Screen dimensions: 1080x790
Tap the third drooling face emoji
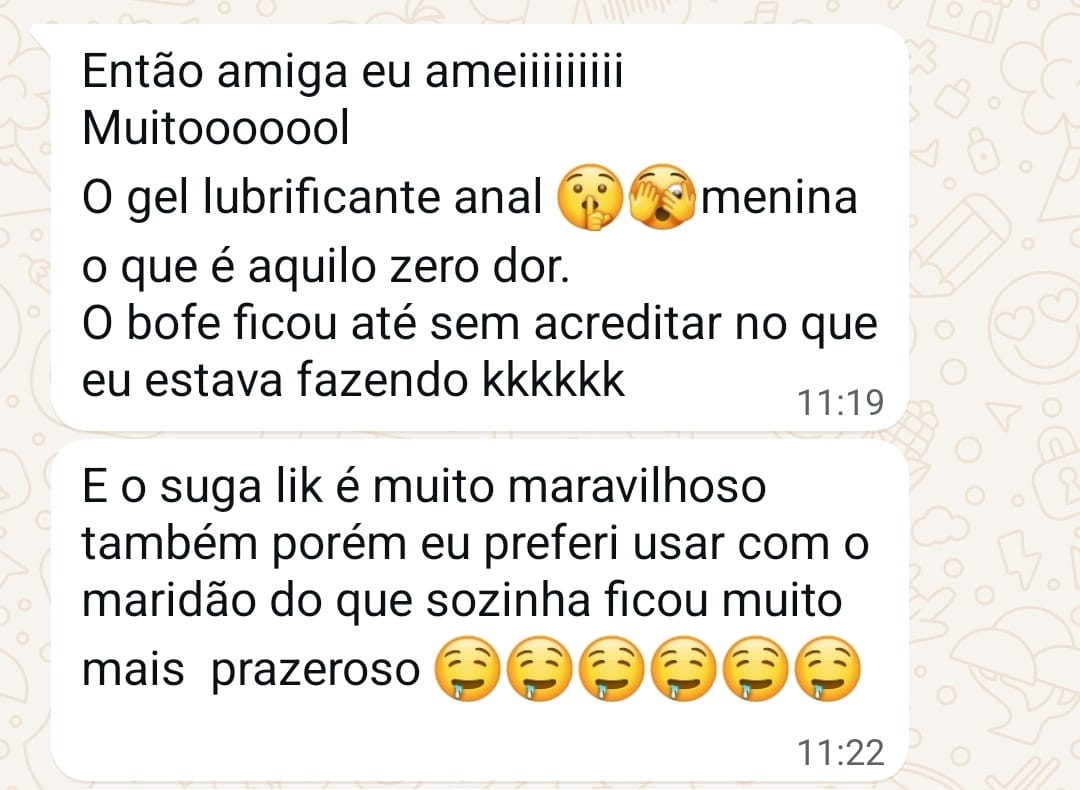612,668
